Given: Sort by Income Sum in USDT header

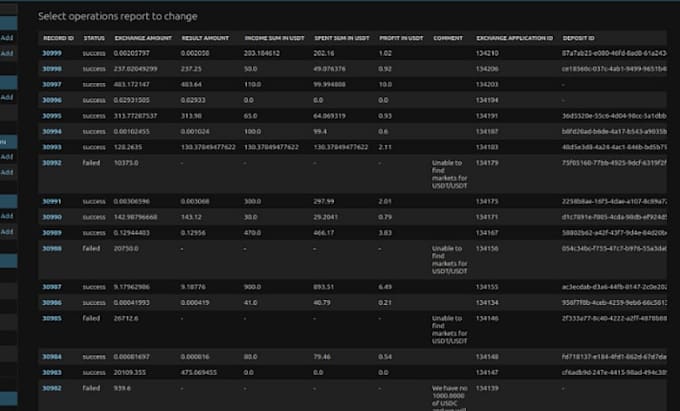Looking at the screenshot, I should click(275, 38).
